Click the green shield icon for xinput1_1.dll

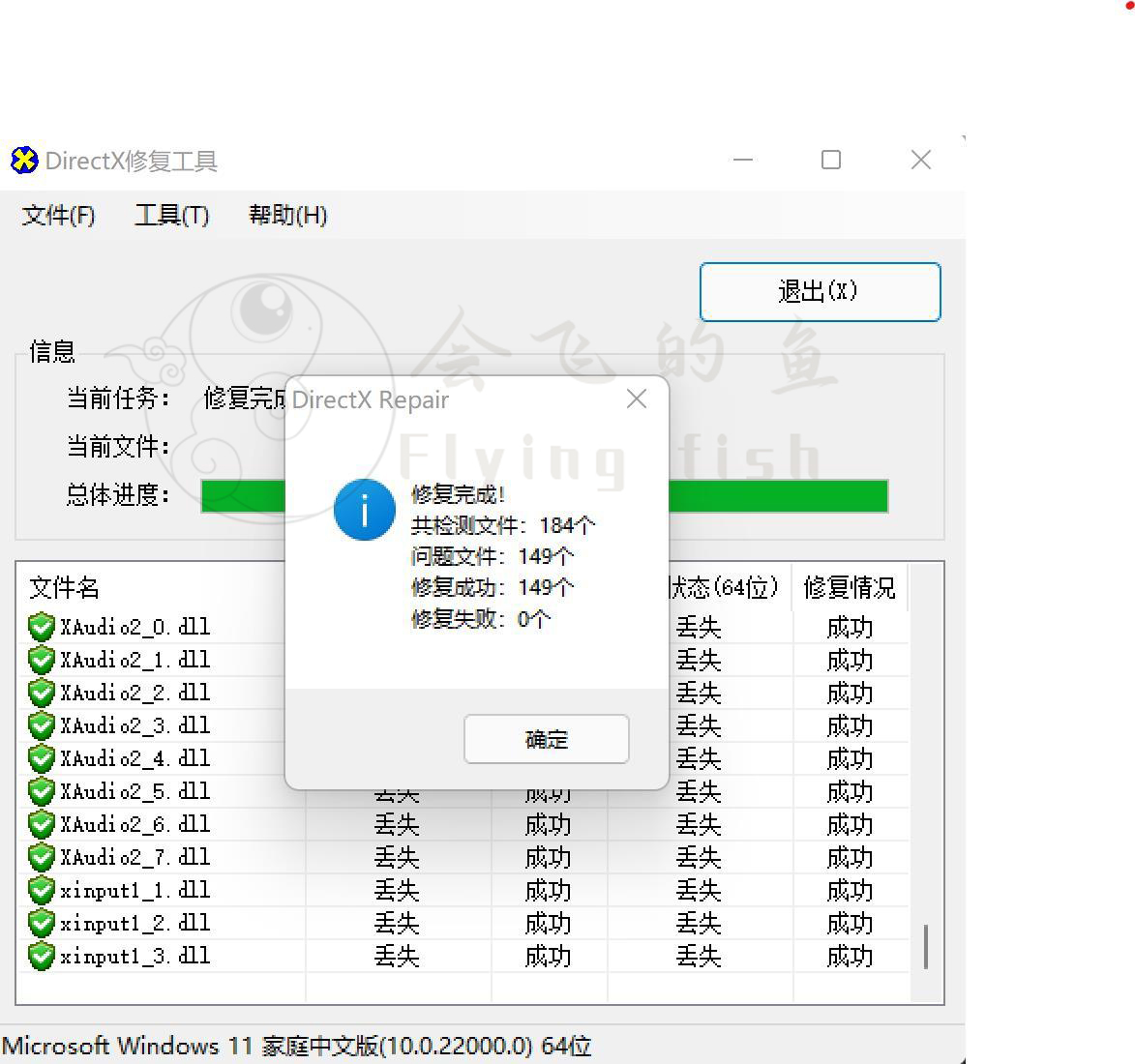(x=42, y=890)
